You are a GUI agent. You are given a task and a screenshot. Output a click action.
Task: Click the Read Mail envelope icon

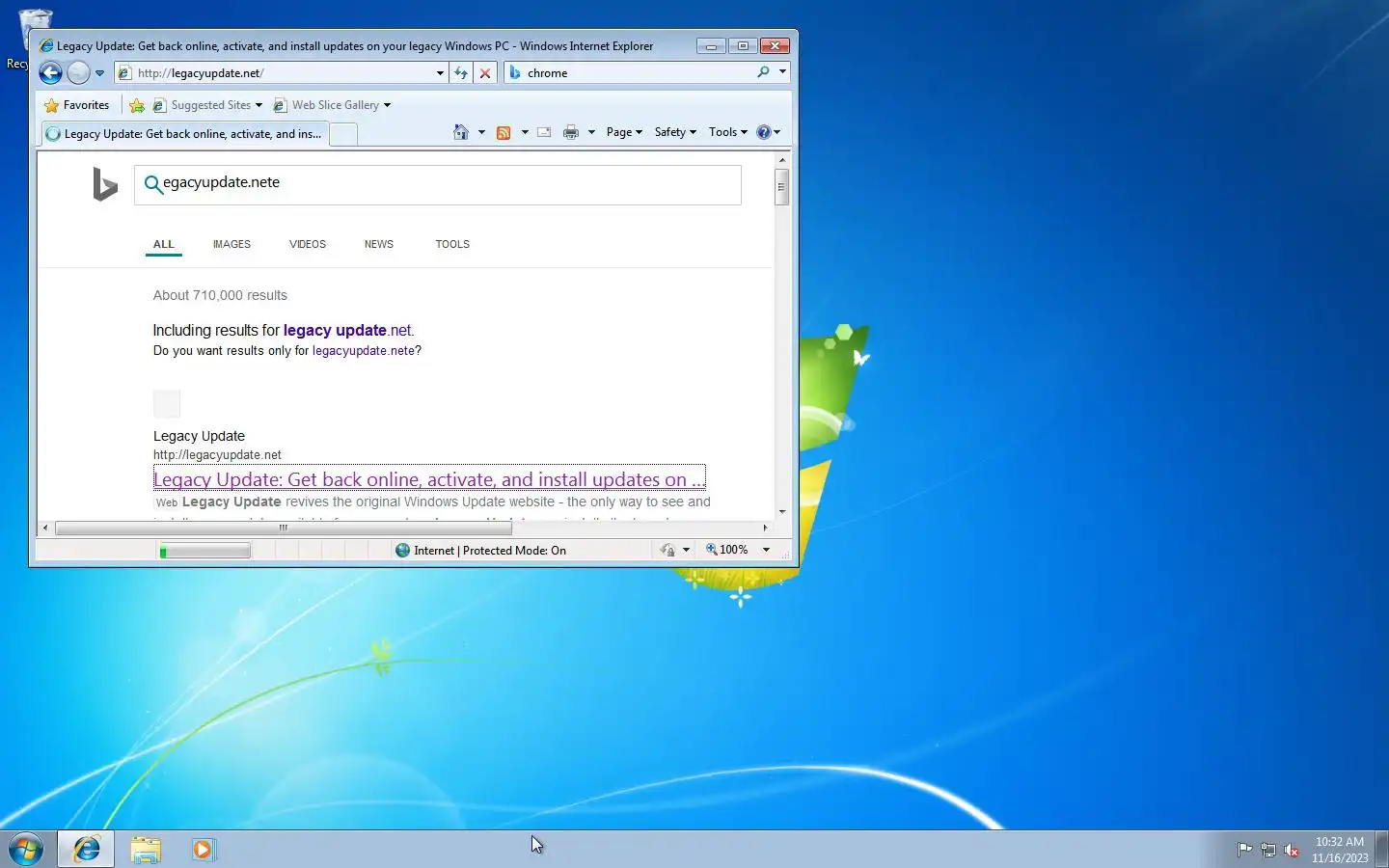point(544,132)
